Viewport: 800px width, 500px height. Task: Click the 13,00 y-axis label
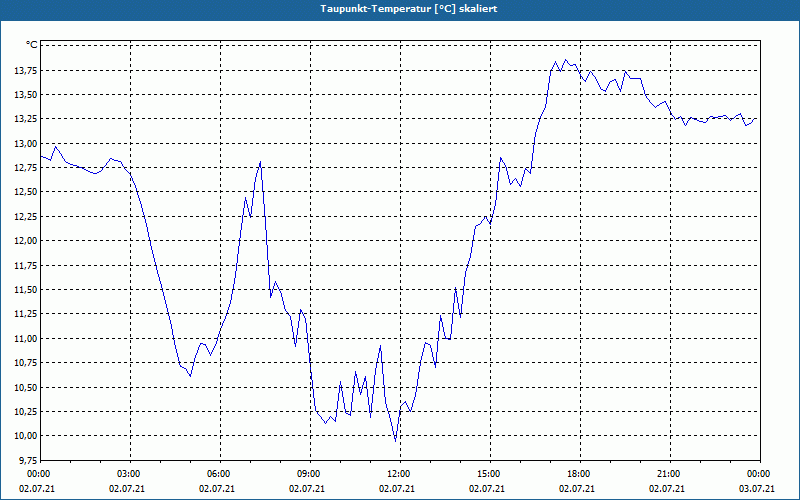pos(25,143)
